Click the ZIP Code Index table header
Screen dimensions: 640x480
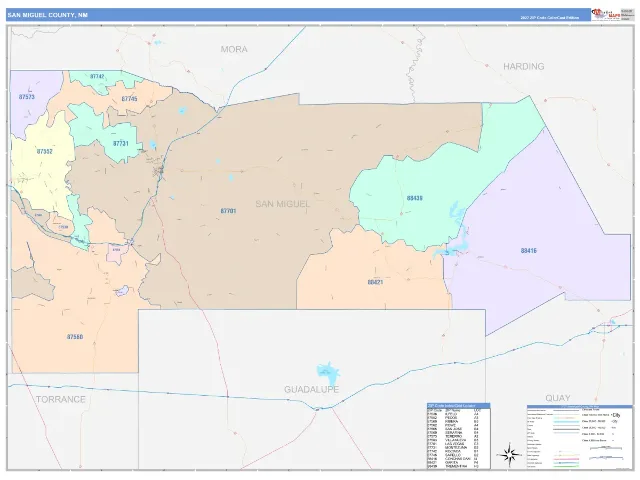coord(458,406)
